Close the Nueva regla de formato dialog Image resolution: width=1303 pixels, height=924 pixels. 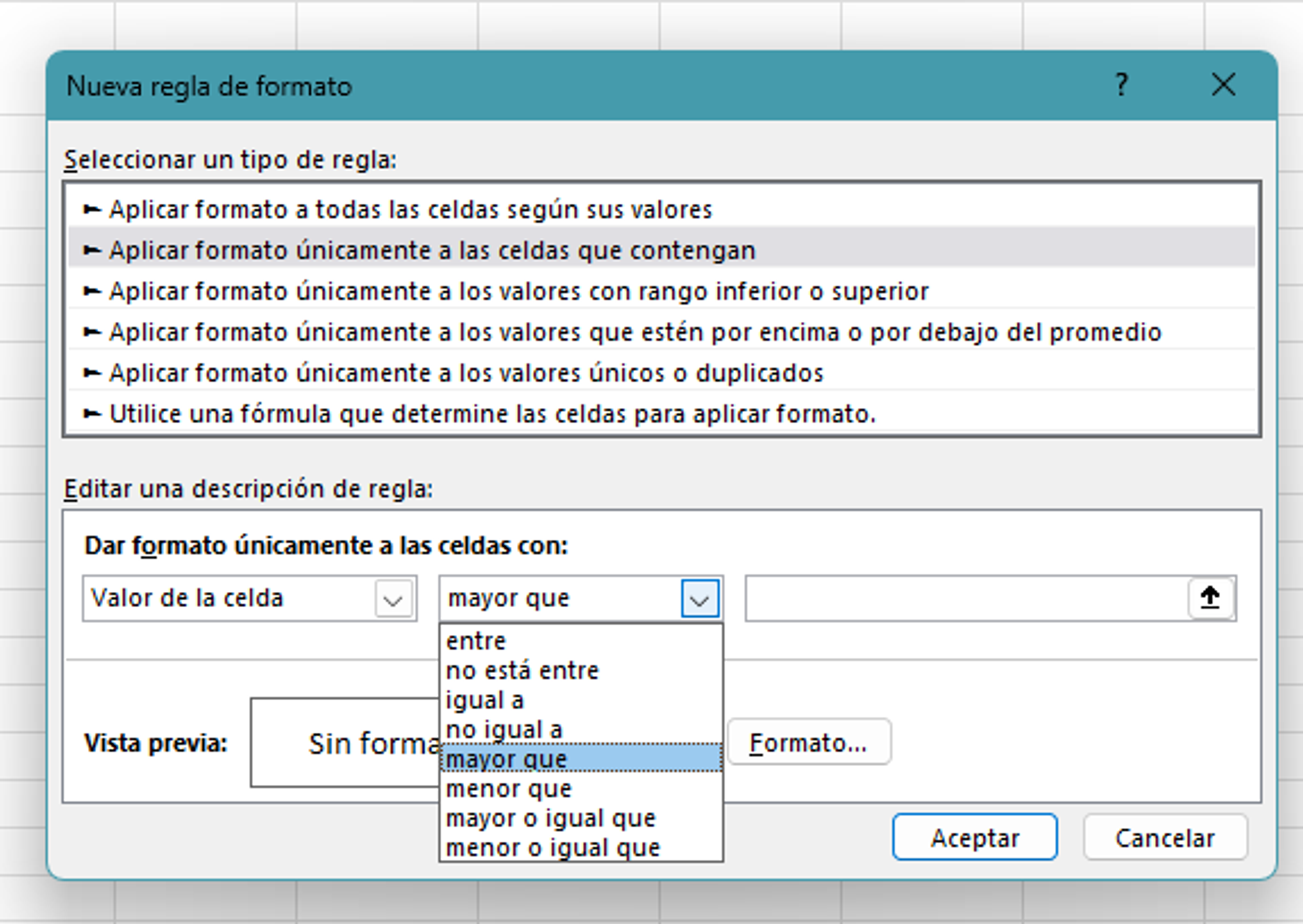(x=1223, y=86)
